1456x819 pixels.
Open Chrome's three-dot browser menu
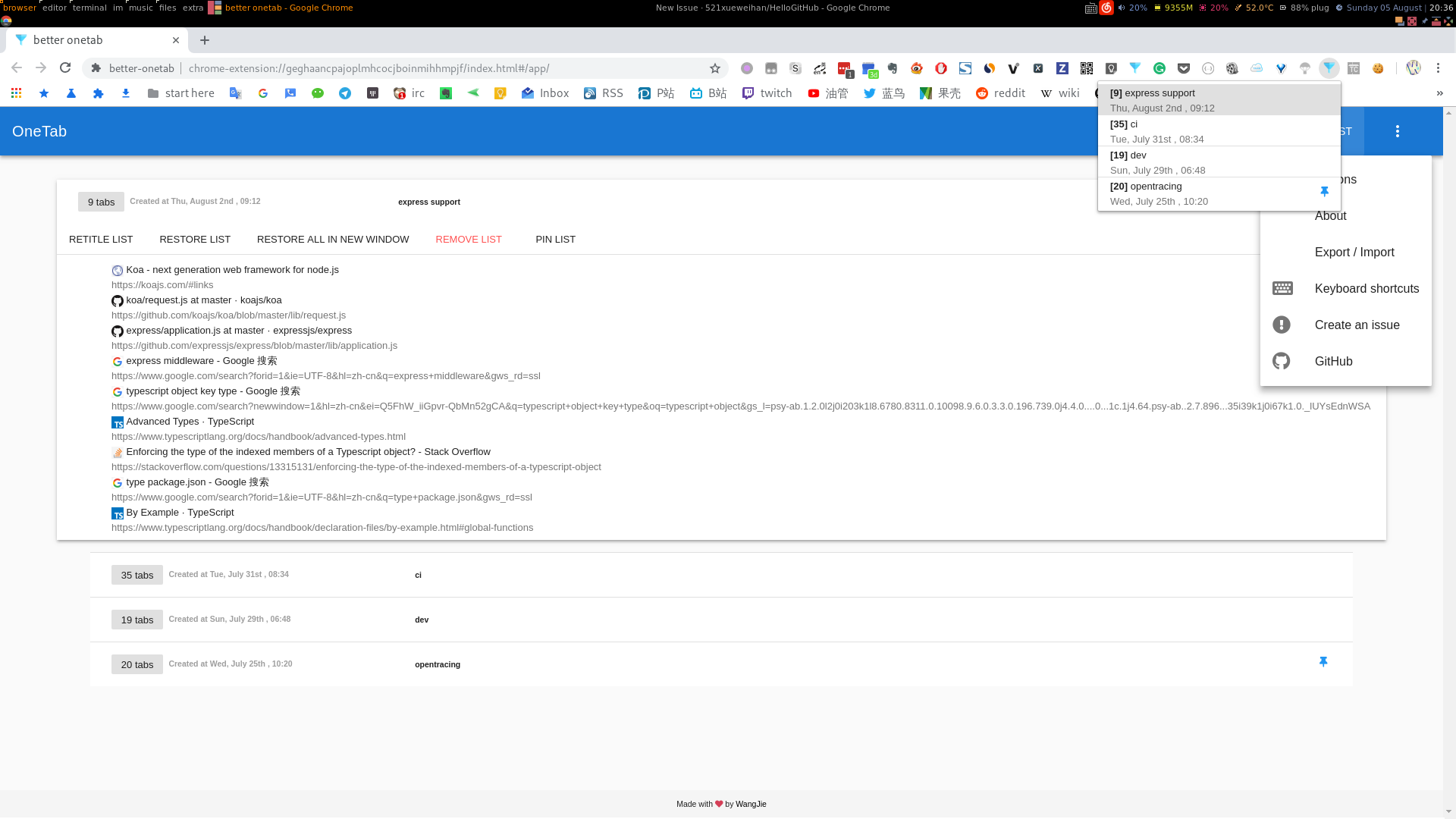(x=1437, y=67)
